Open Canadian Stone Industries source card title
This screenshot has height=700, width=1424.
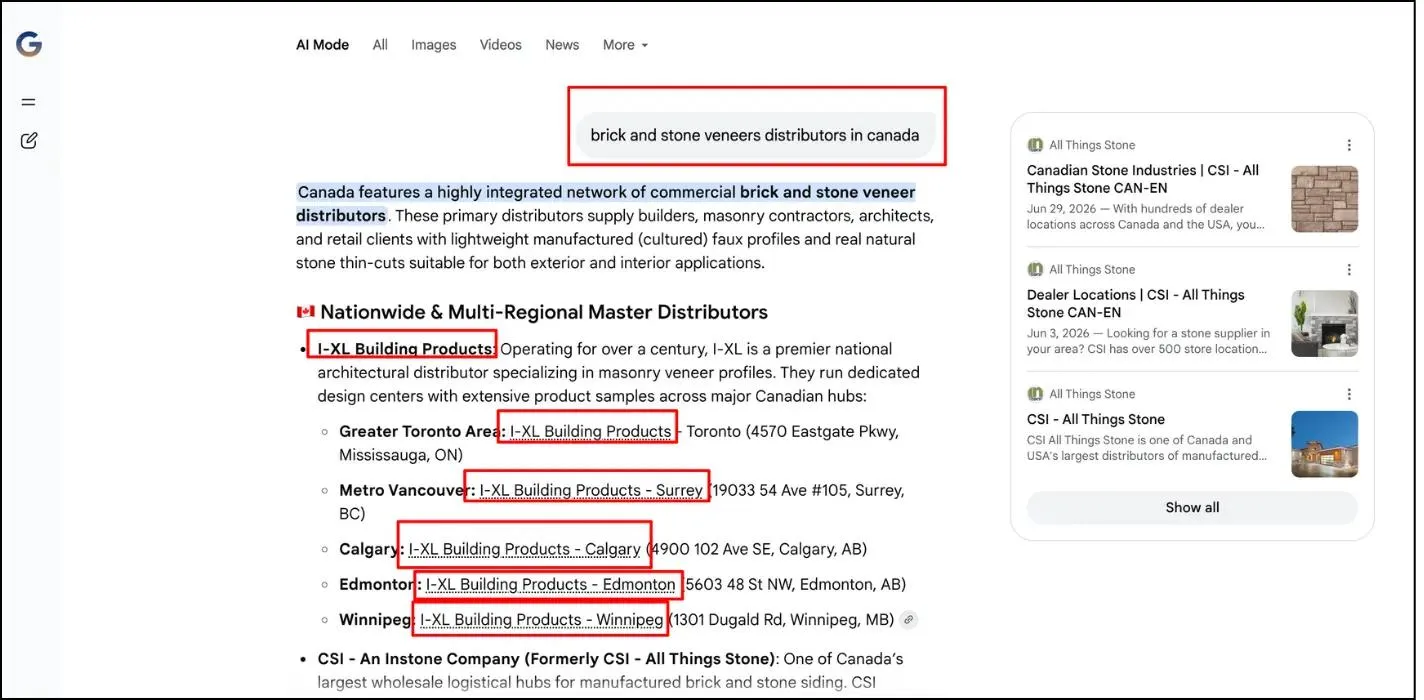[1143, 179]
